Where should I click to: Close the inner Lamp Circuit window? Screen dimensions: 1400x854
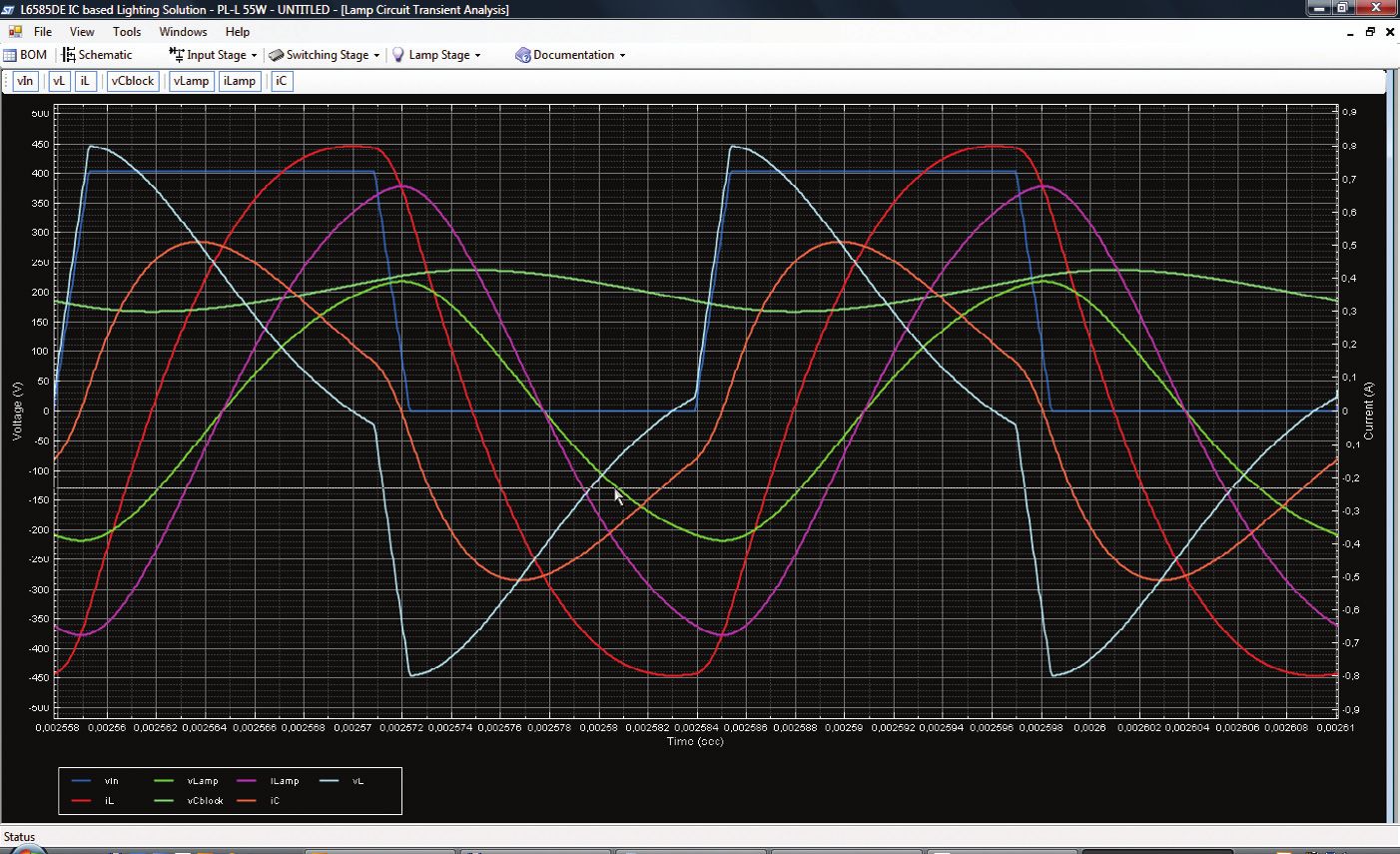click(x=1390, y=32)
